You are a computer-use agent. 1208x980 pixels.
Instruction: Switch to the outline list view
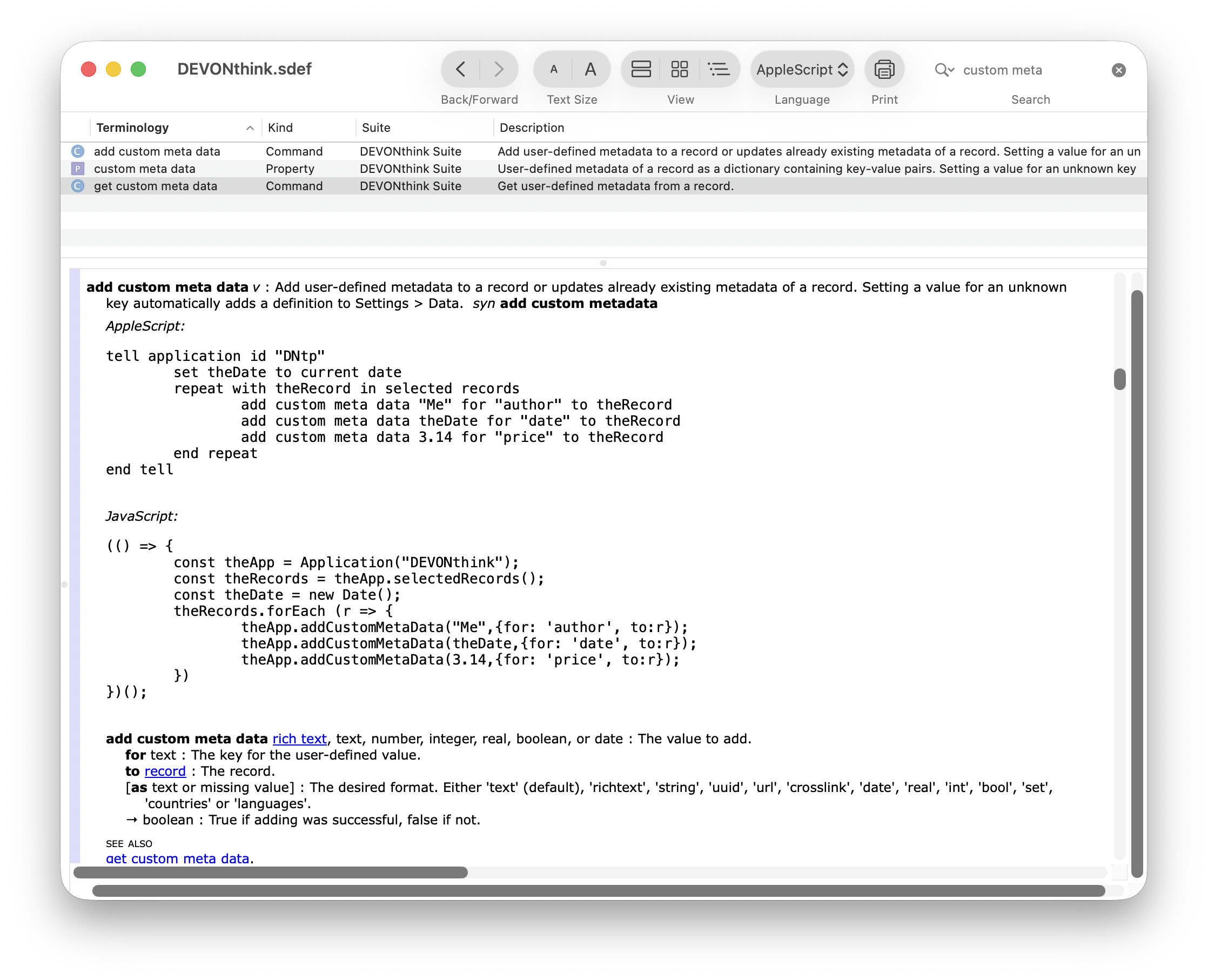click(x=718, y=70)
